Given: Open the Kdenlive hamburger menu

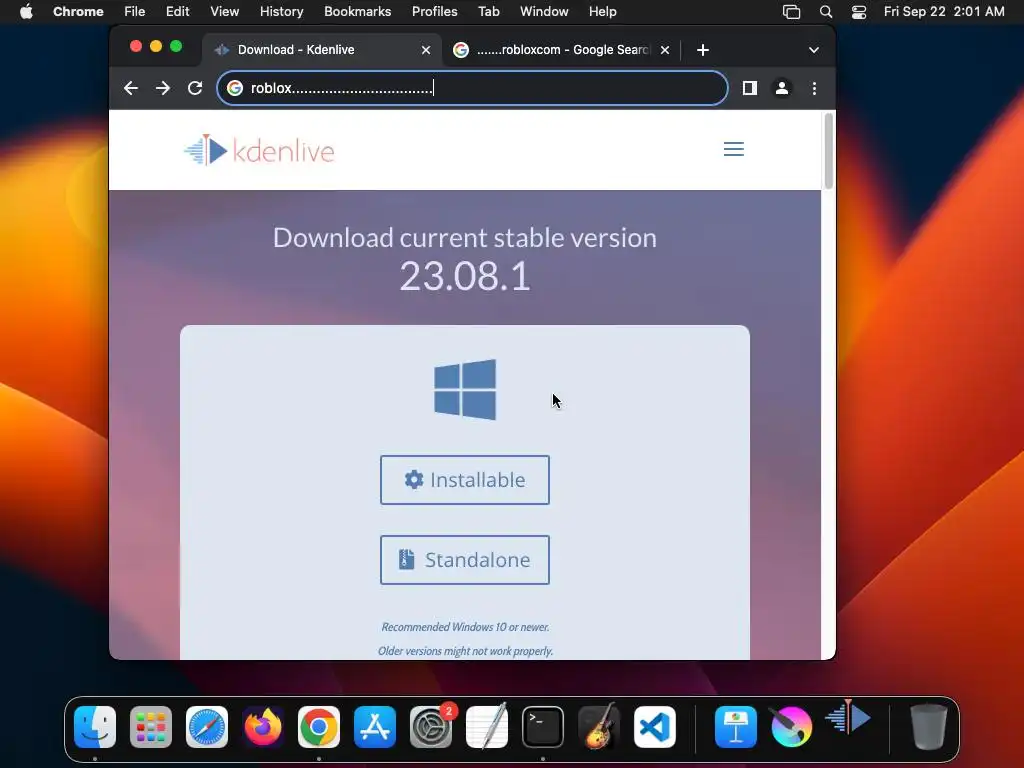Looking at the screenshot, I should pos(734,150).
